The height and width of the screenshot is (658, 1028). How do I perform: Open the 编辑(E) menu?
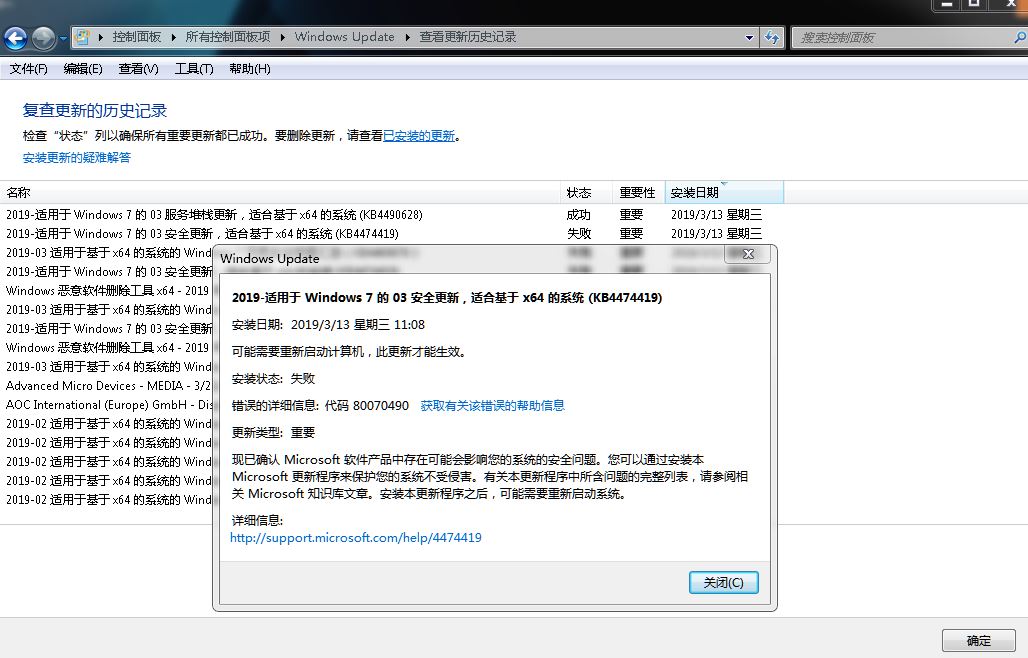[83, 69]
